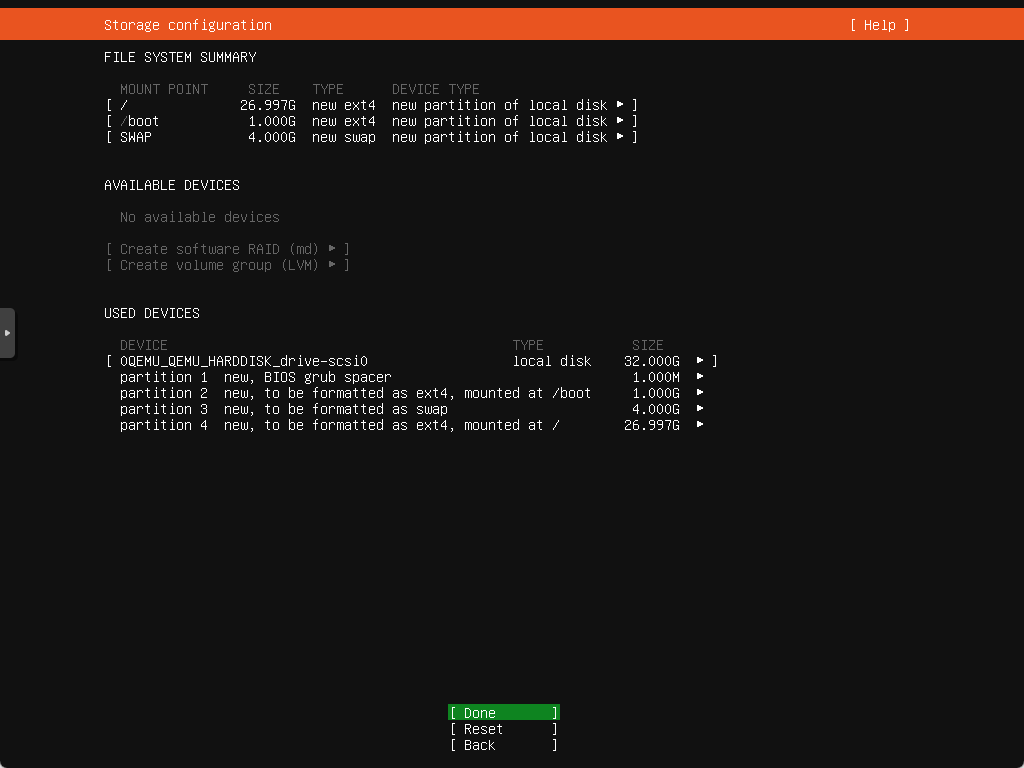This screenshot has width=1024, height=768.
Task: Open the SWAP file system entry menu
Action: click(370, 137)
